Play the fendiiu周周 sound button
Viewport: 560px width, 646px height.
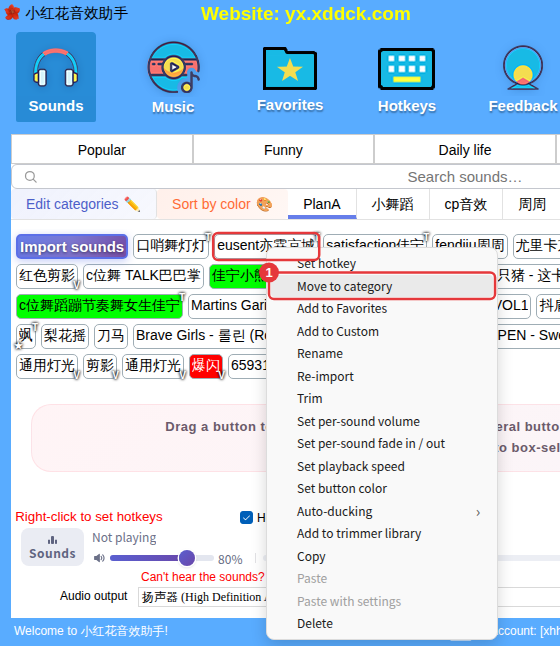(470, 241)
